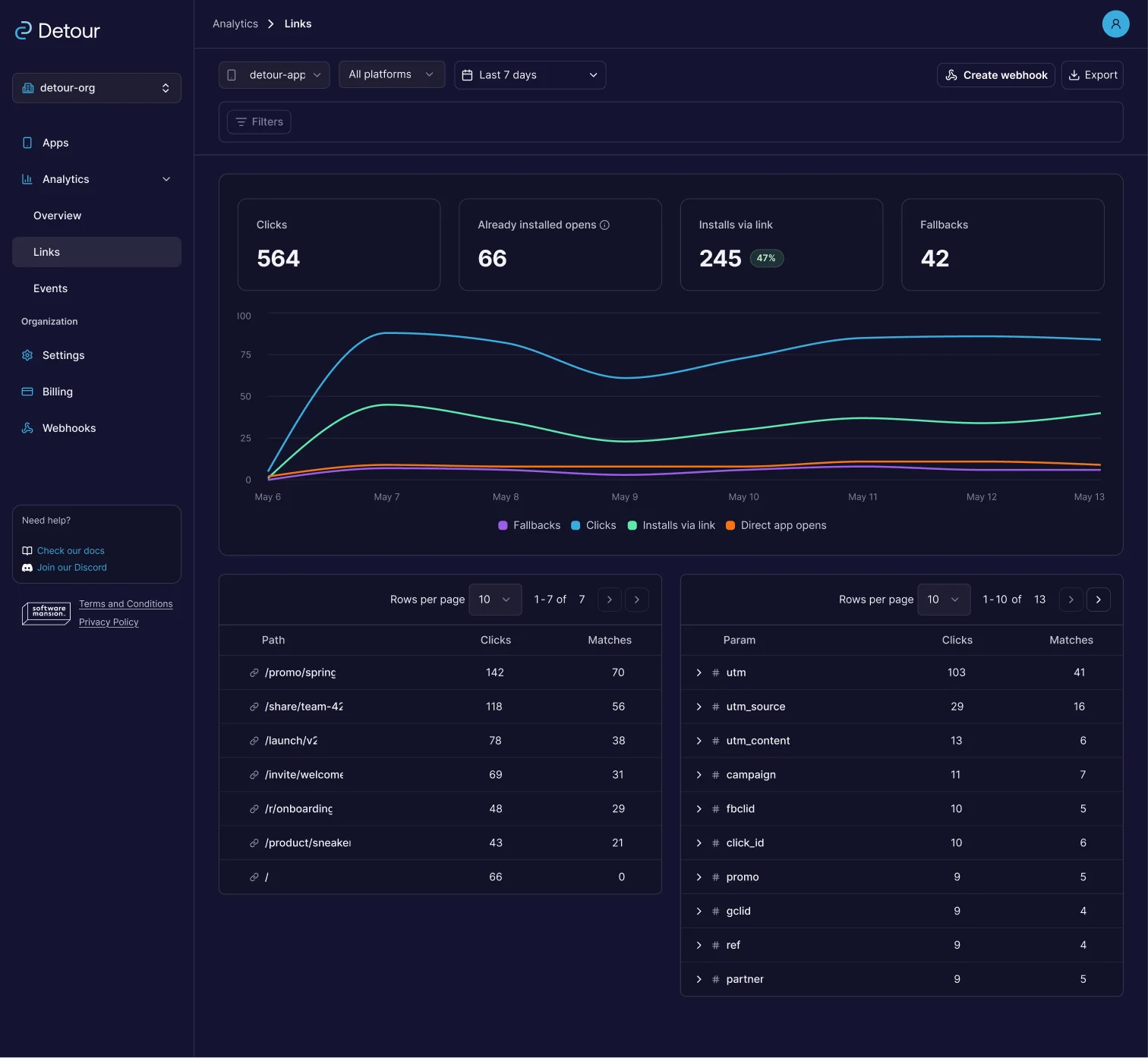This screenshot has width=1148, height=1058.
Task: Open rows per page dropdown in Path table
Action: [495, 600]
